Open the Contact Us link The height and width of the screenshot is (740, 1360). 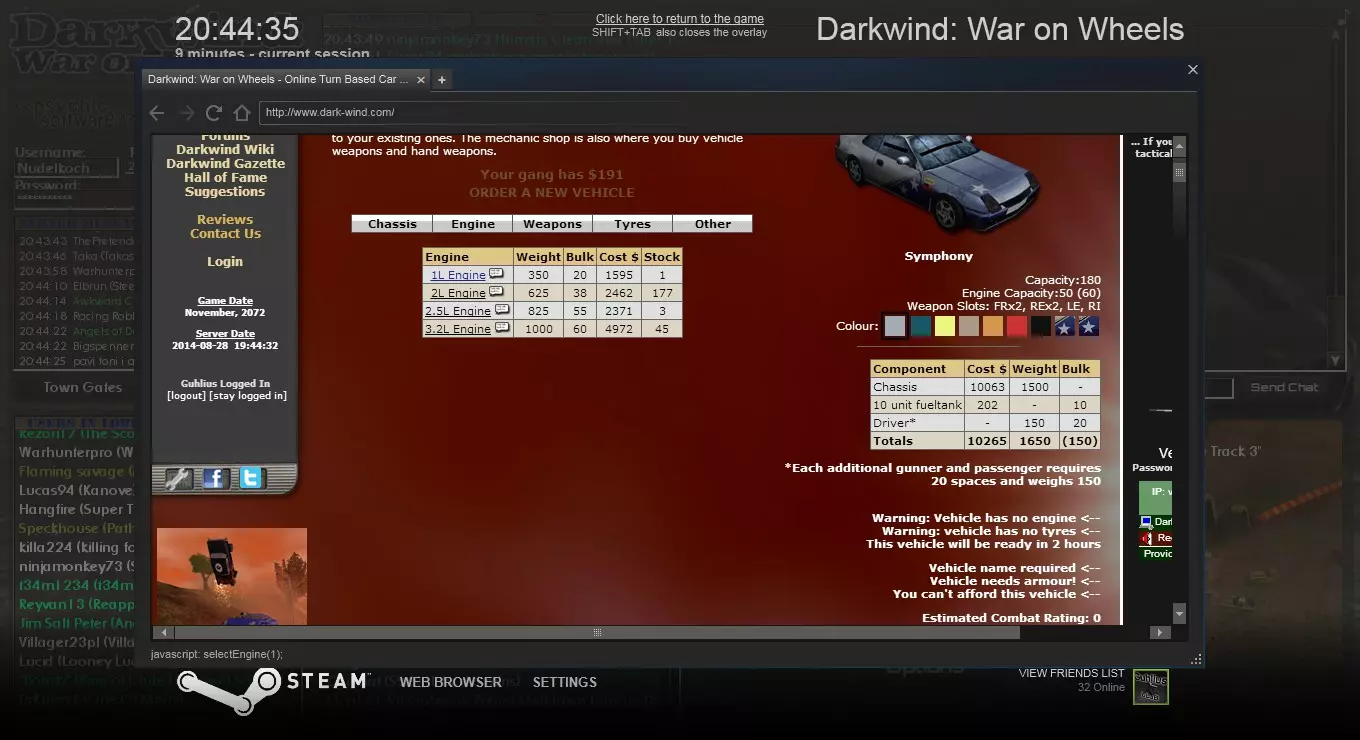tap(225, 234)
